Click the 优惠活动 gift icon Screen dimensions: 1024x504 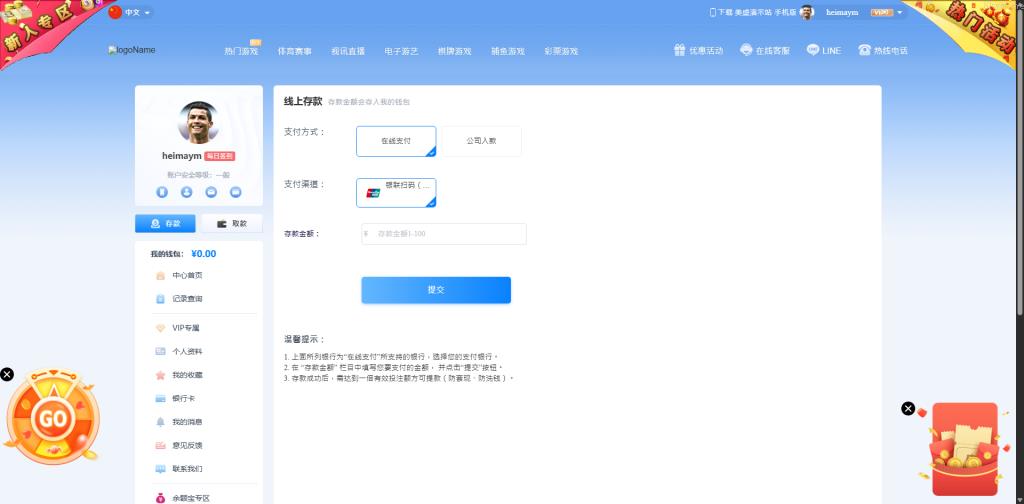click(679, 50)
